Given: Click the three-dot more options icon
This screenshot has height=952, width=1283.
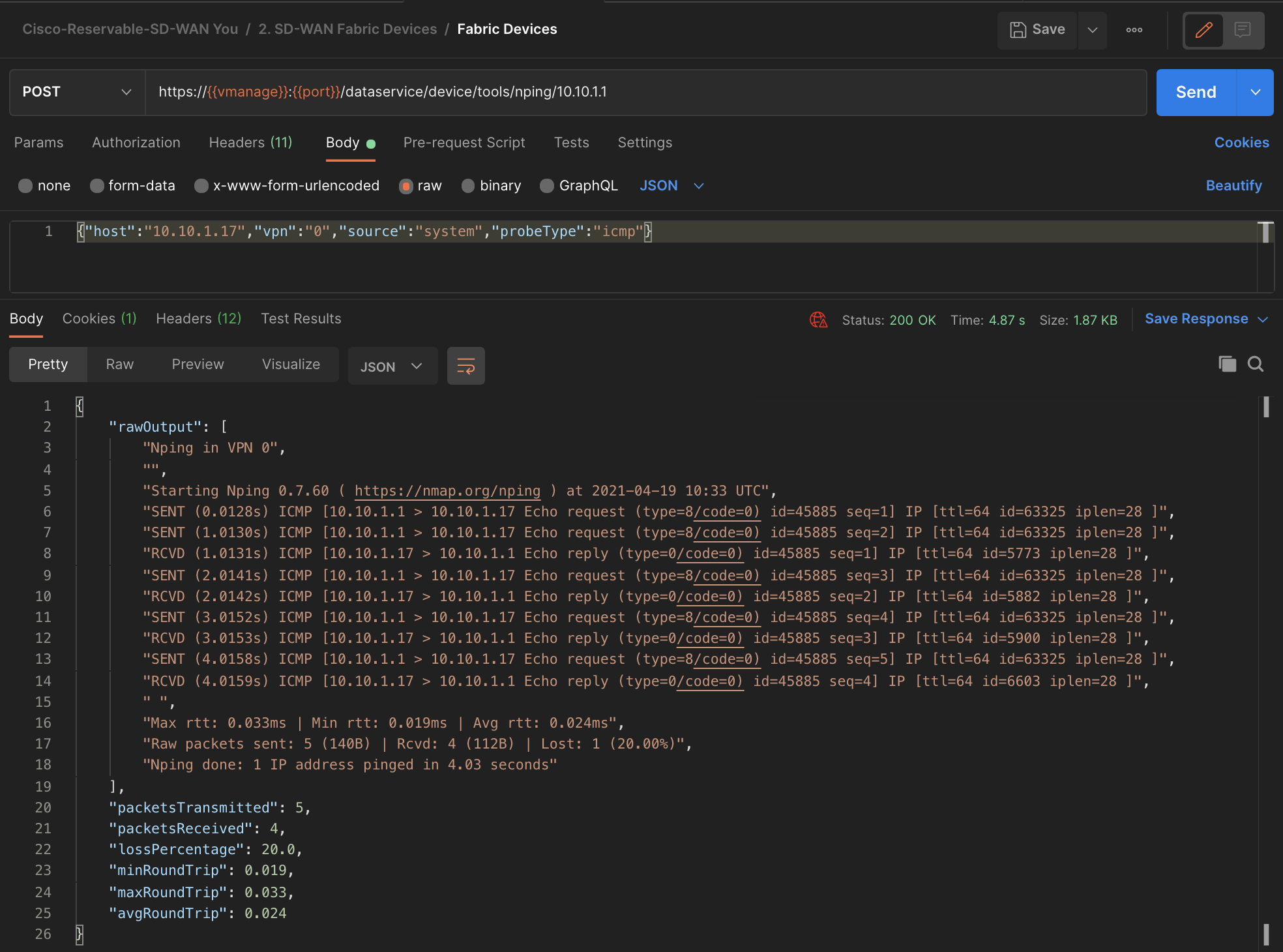Looking at the screenshot, I should [1134, 30].
